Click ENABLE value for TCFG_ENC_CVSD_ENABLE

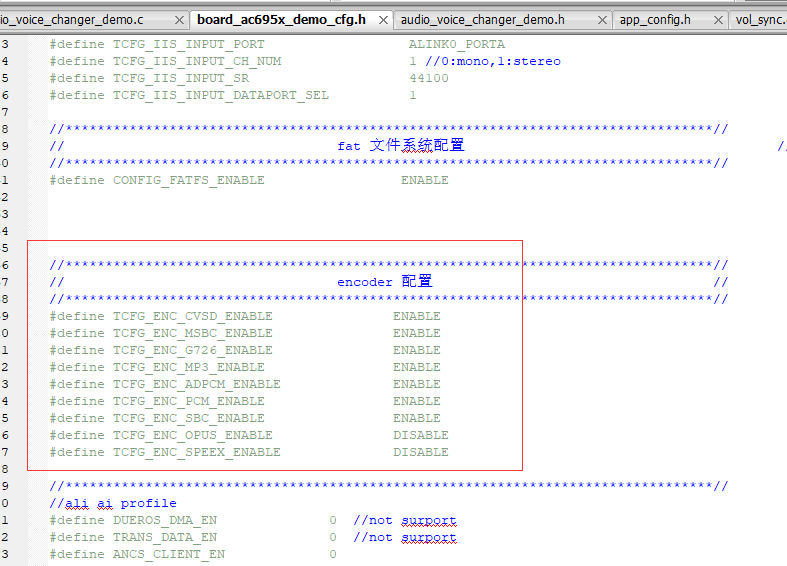pos(417,316)
